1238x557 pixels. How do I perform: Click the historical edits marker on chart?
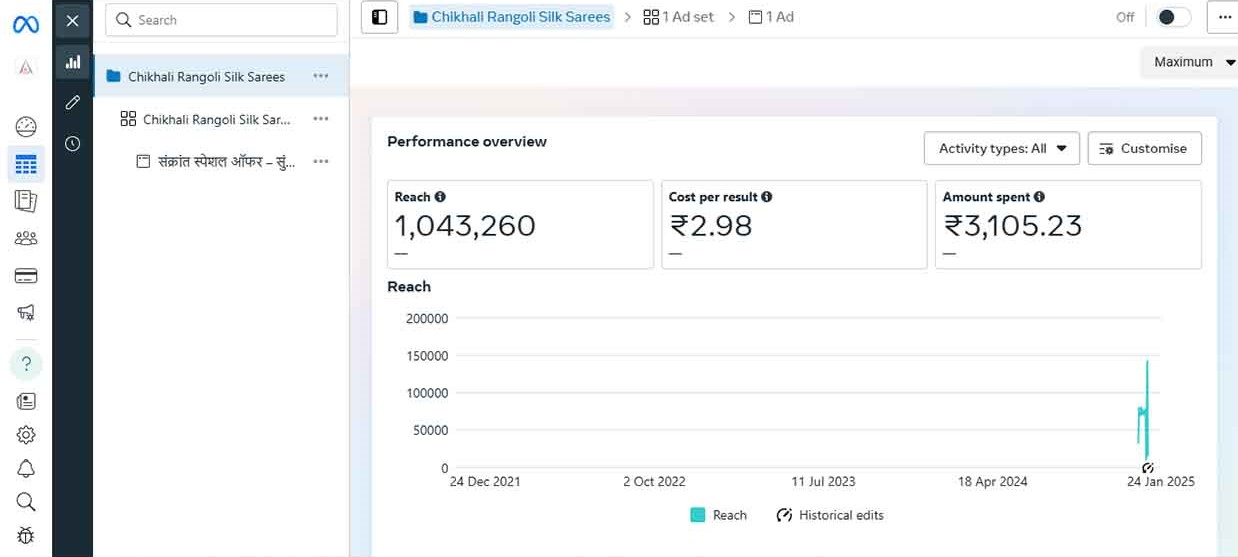tap(1148, 468)
